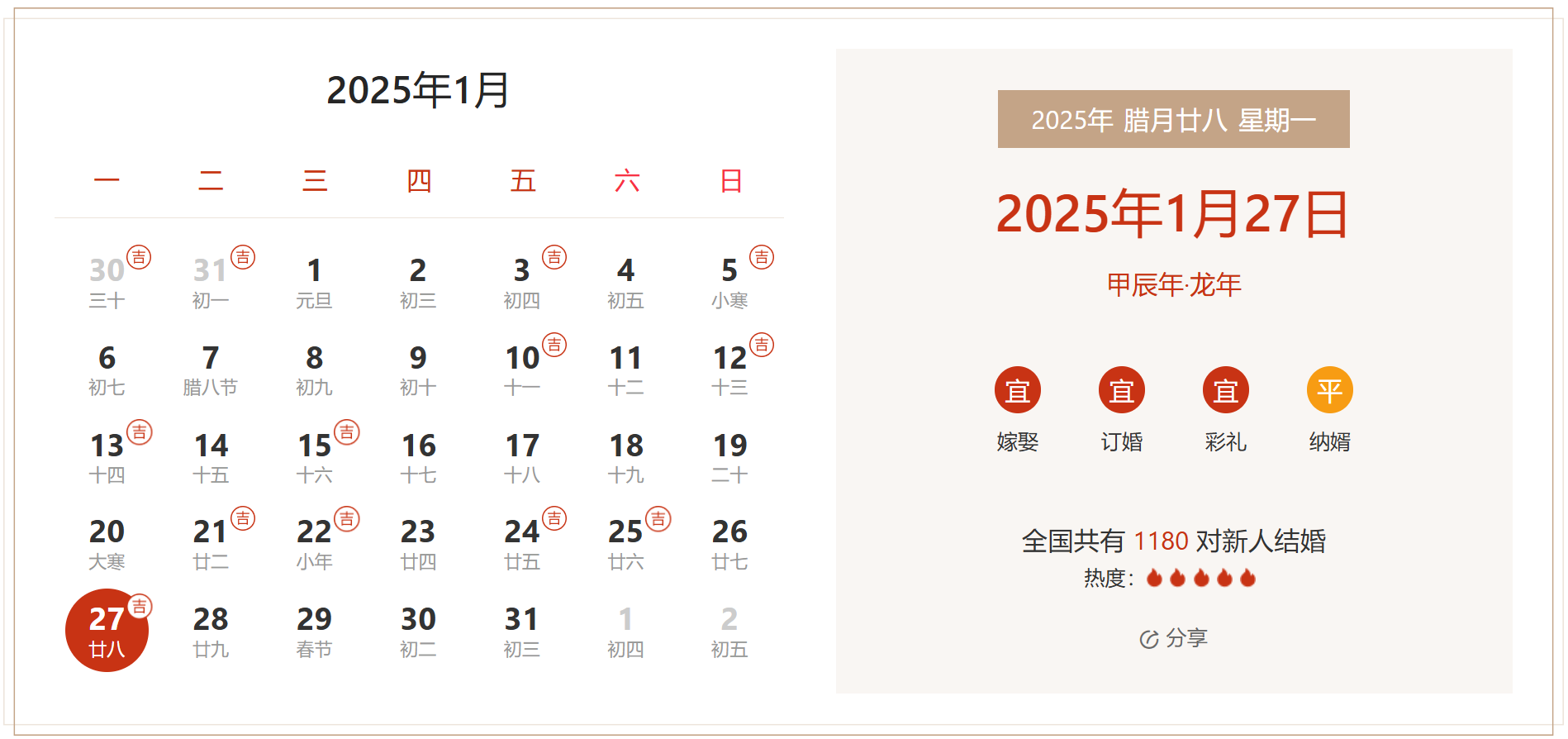Click the orange 平 icon above 纳婿
Viewport: 1568px width, 739px height.
1330,389
